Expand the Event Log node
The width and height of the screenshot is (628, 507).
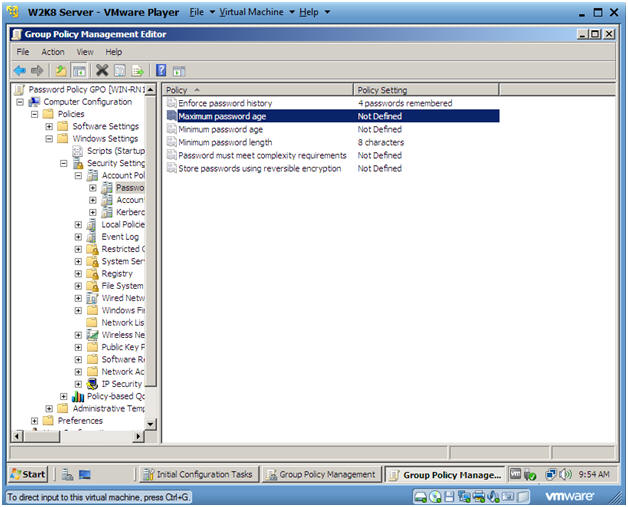click(x=78, y=237)
